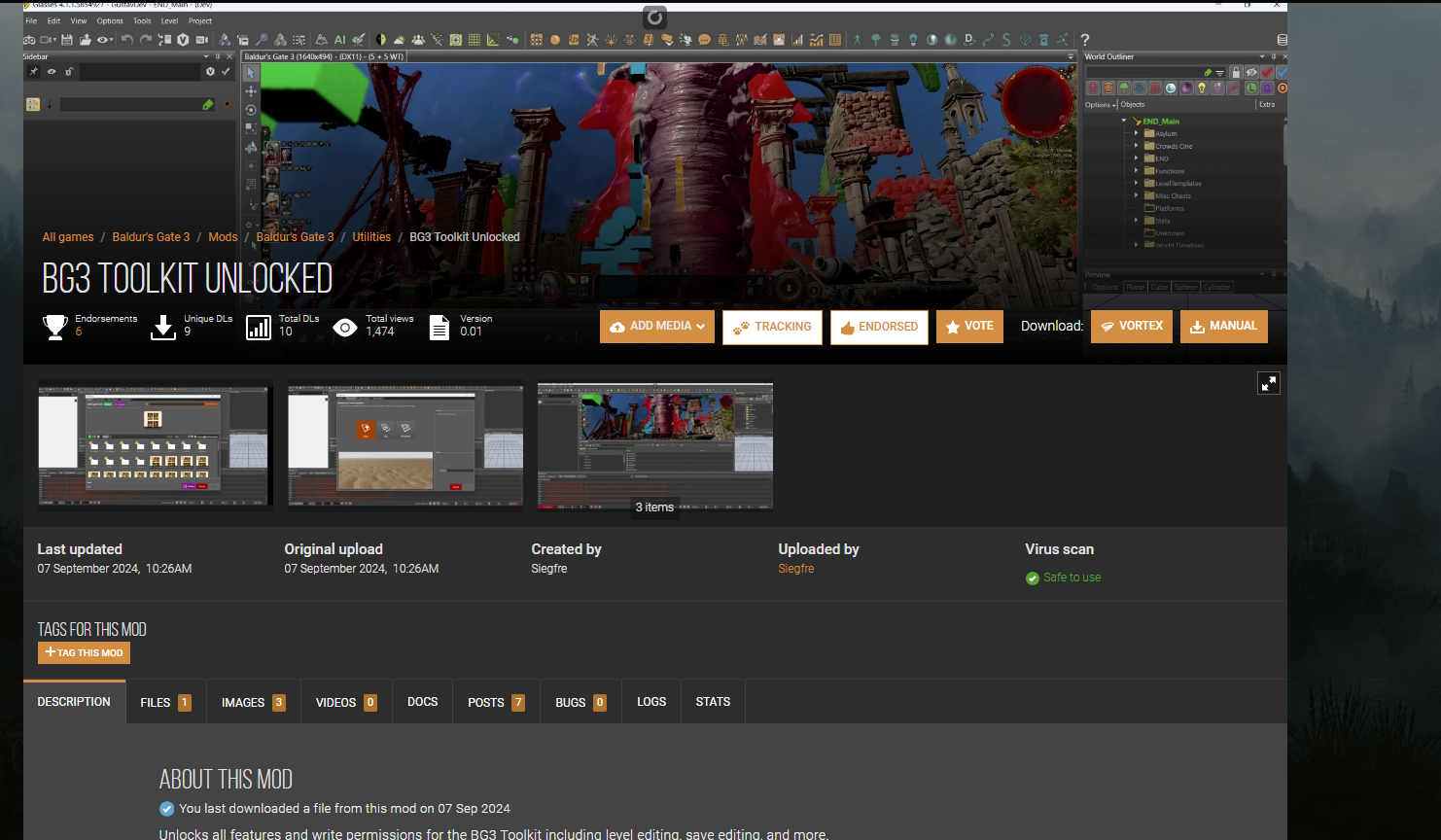Visit the uploader profile link Siegfre
1441x840 pixels.
pos(796,569)
